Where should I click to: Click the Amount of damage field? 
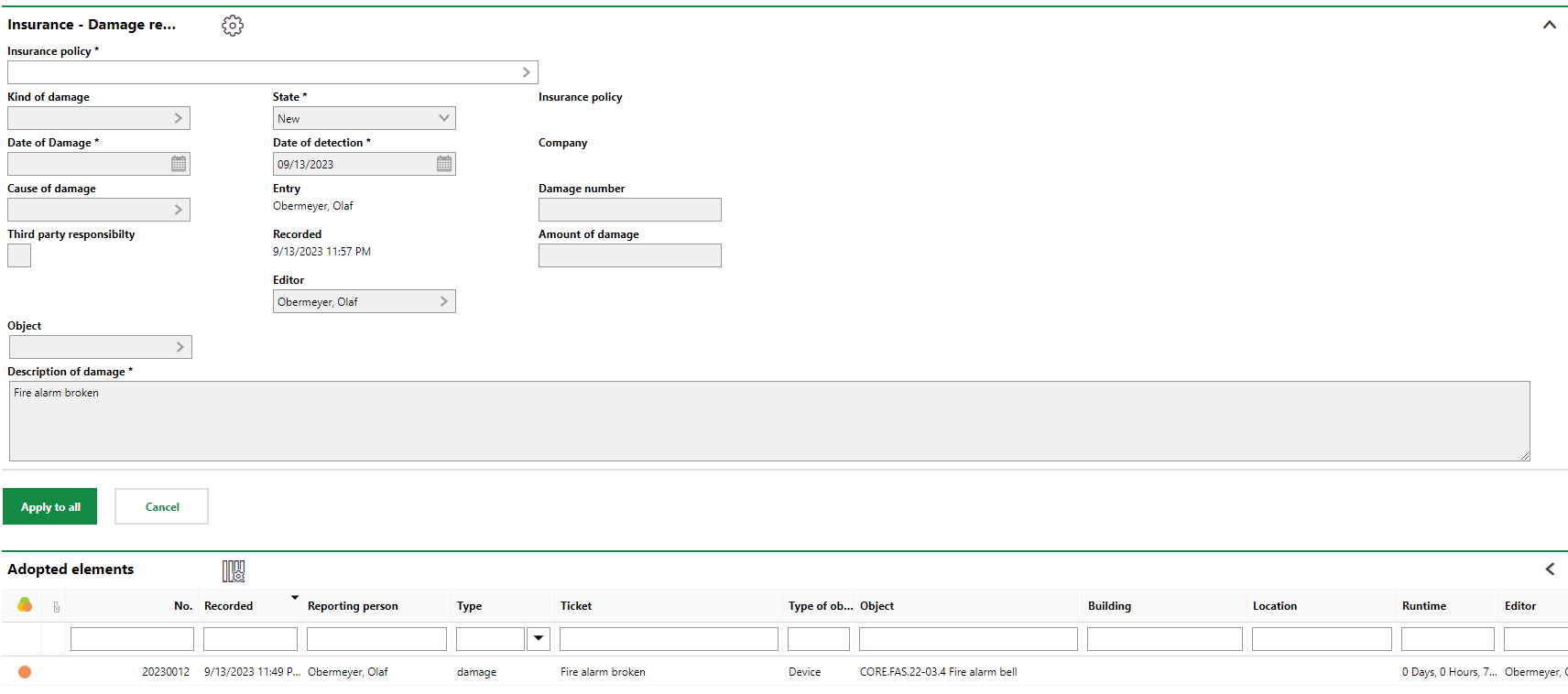(x=630, y=255)
